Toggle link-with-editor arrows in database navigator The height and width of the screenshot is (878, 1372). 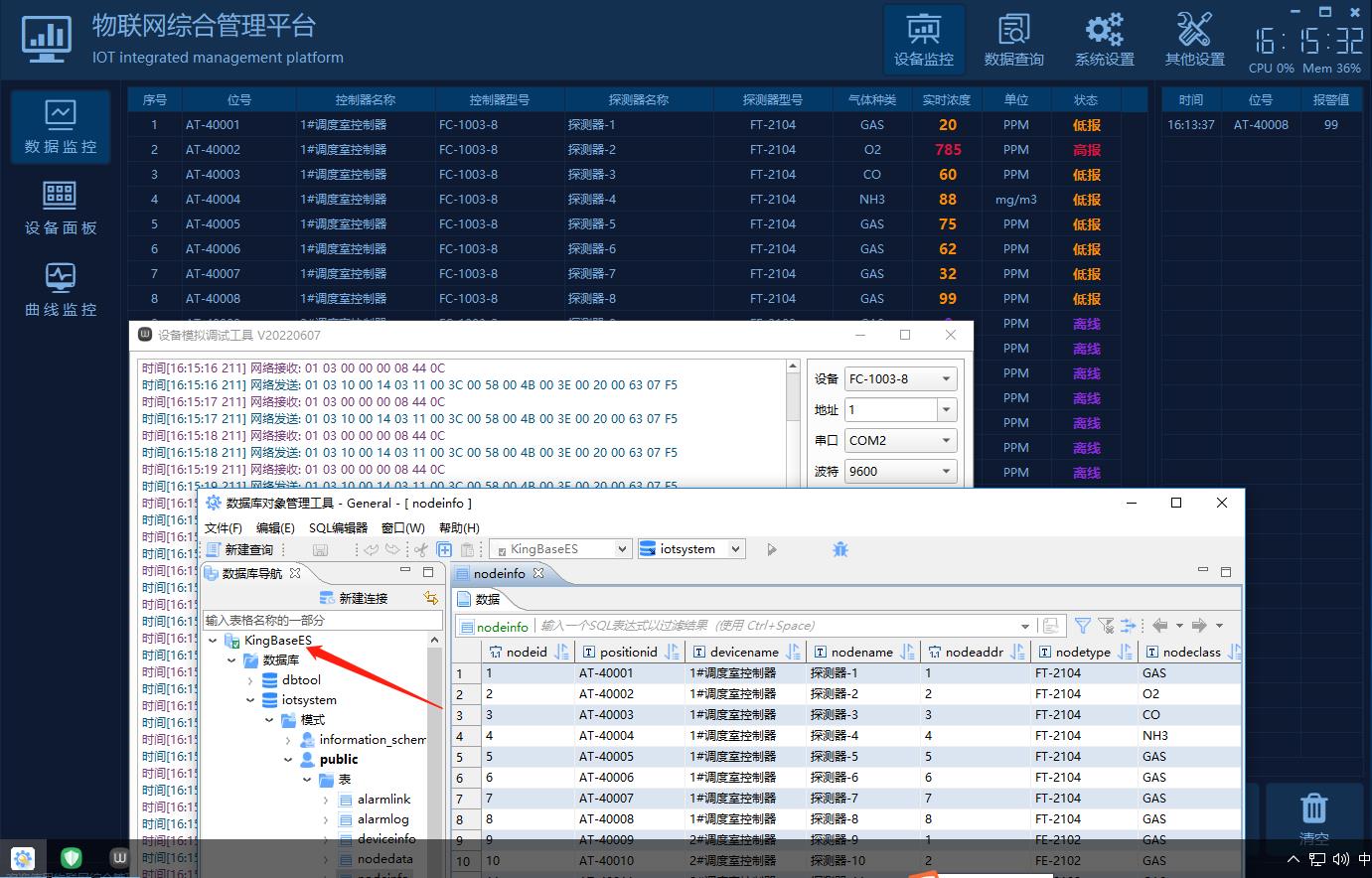coord(430,598)
